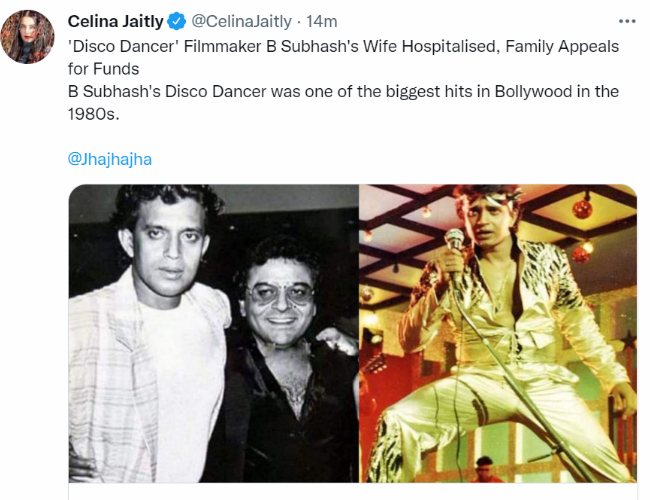
Task: Click the 'for Funds' text line
Action: [x=102, y=69]
